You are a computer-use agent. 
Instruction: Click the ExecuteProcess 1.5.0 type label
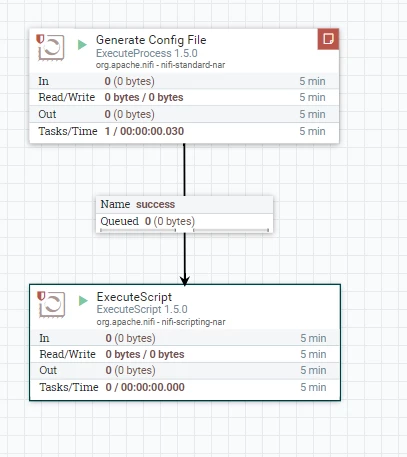pyautogui.click(x=147, y=53)
